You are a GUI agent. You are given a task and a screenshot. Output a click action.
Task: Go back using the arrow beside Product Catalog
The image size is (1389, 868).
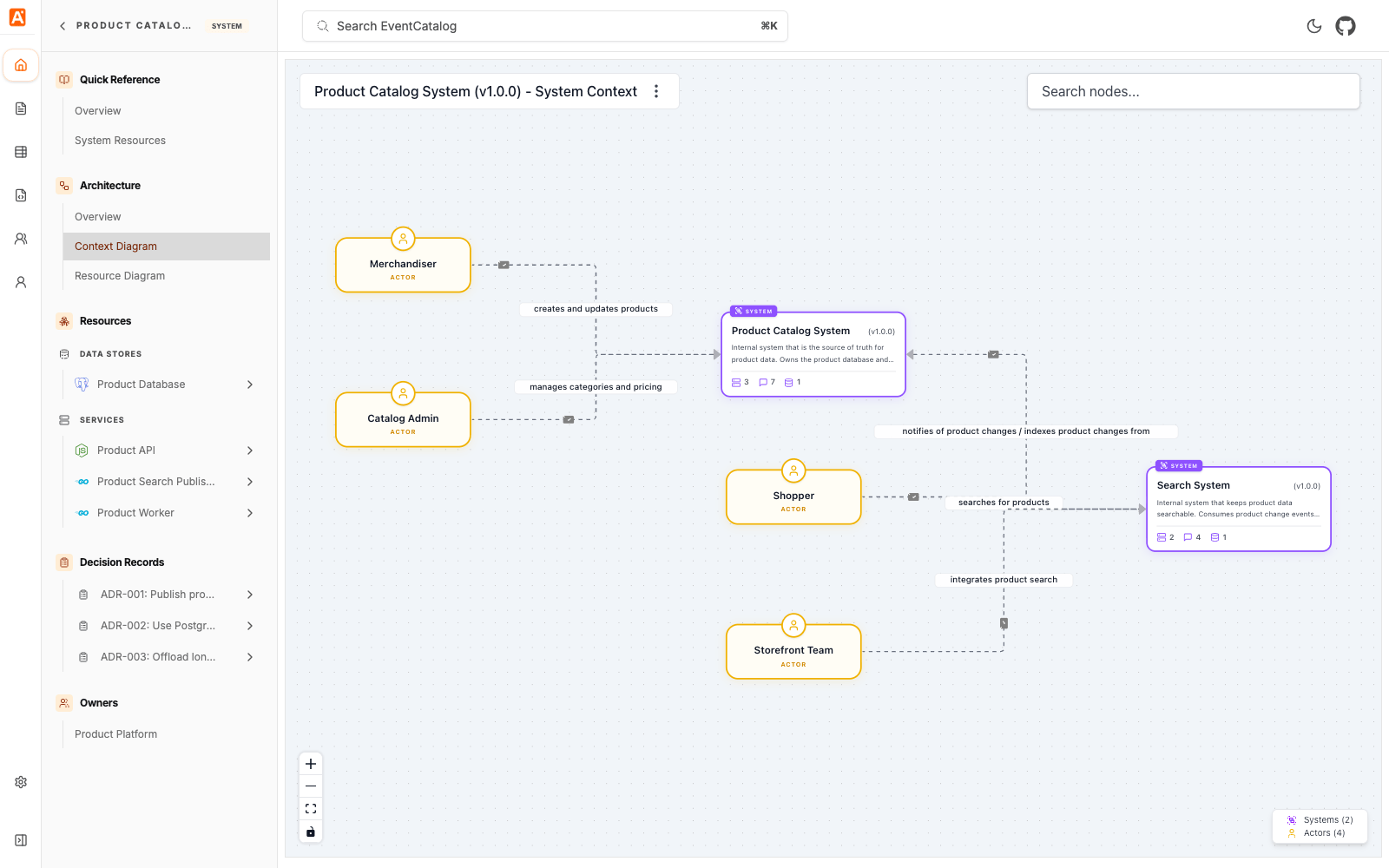click(x=63, y=26)
